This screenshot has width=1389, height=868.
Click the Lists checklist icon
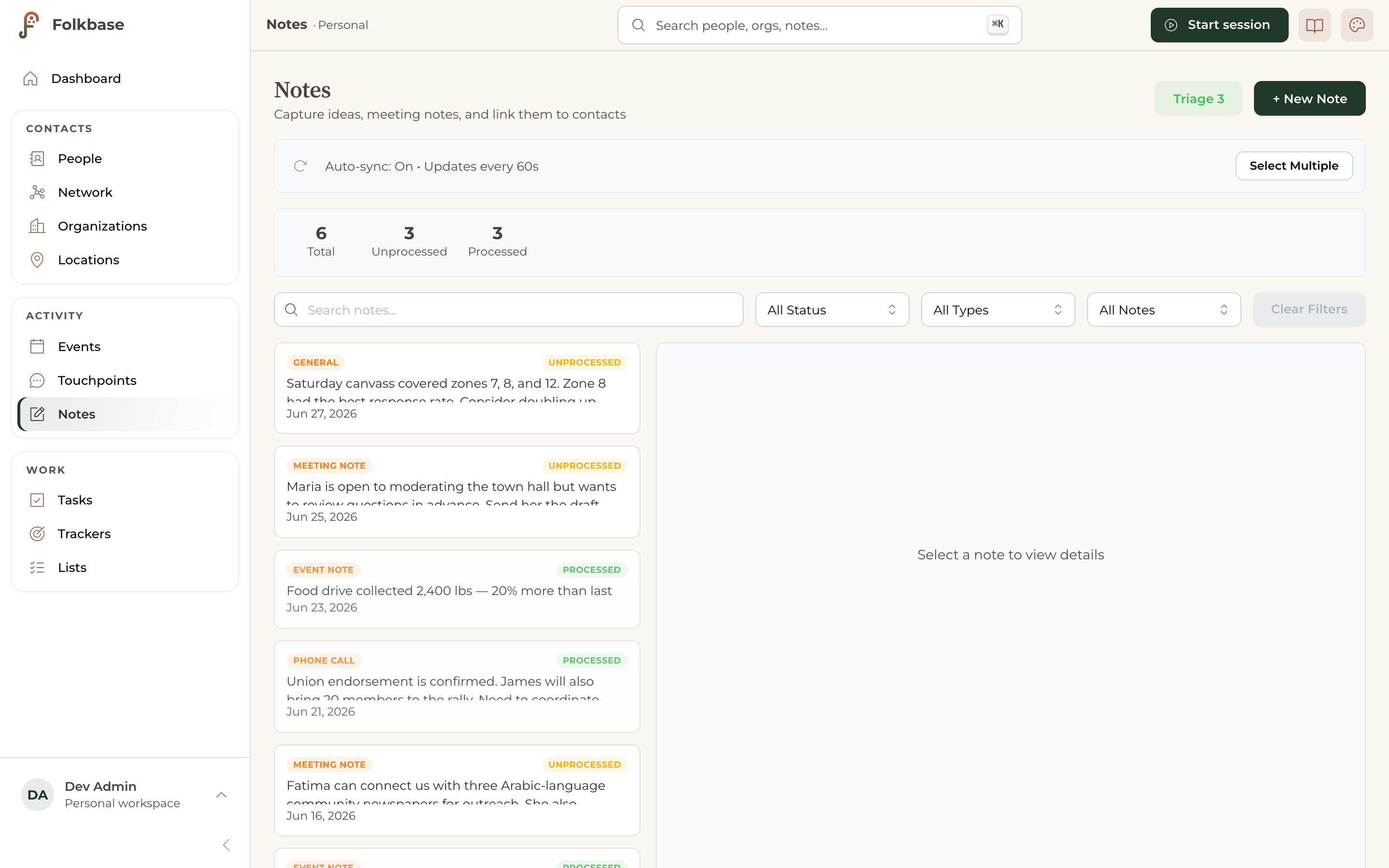[37, 568]
